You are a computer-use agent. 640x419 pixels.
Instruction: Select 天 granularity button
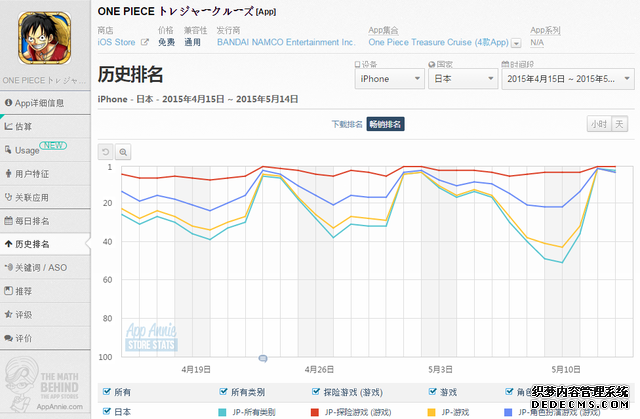tap(620, 124)
